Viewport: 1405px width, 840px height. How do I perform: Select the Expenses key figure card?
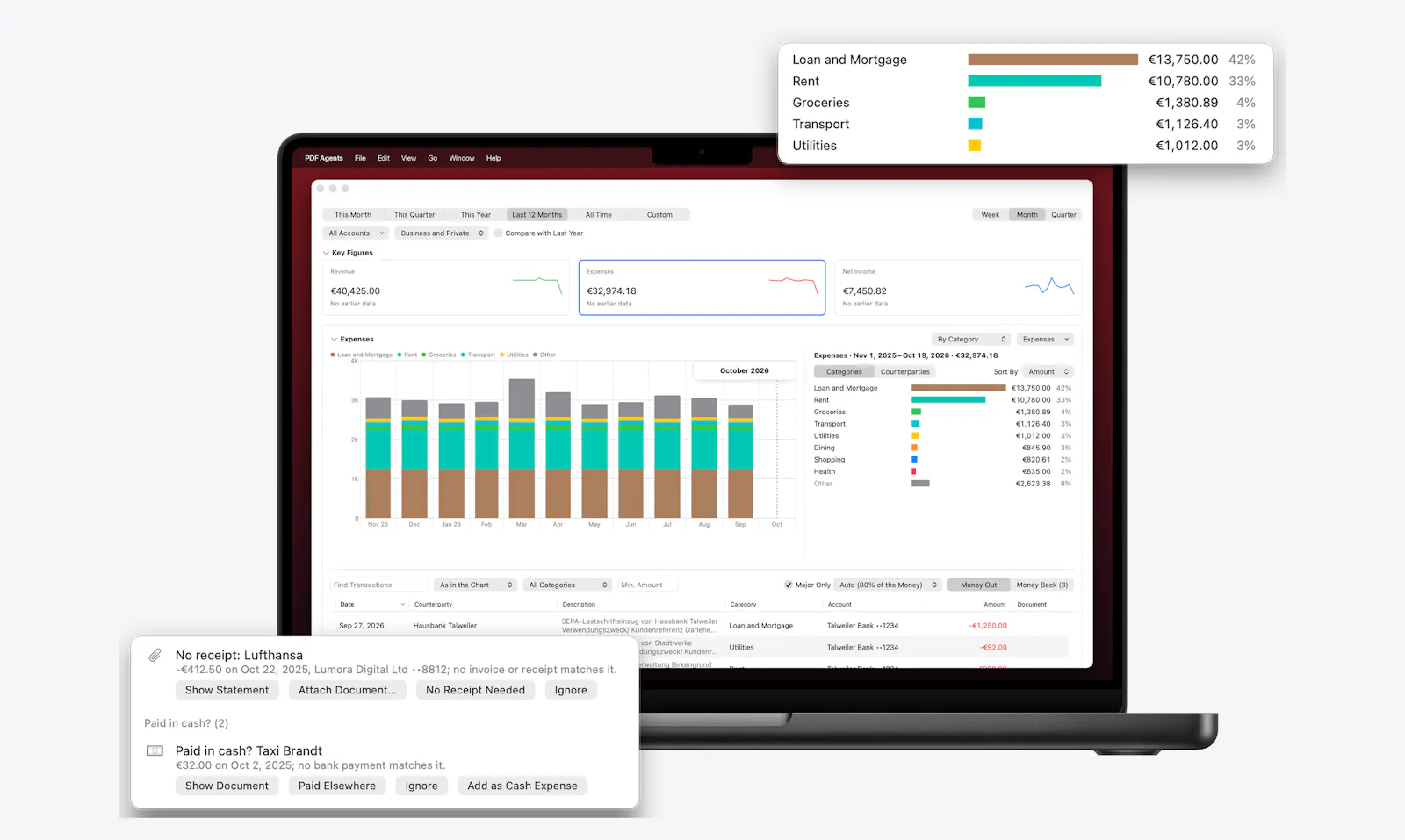(702, 287)
